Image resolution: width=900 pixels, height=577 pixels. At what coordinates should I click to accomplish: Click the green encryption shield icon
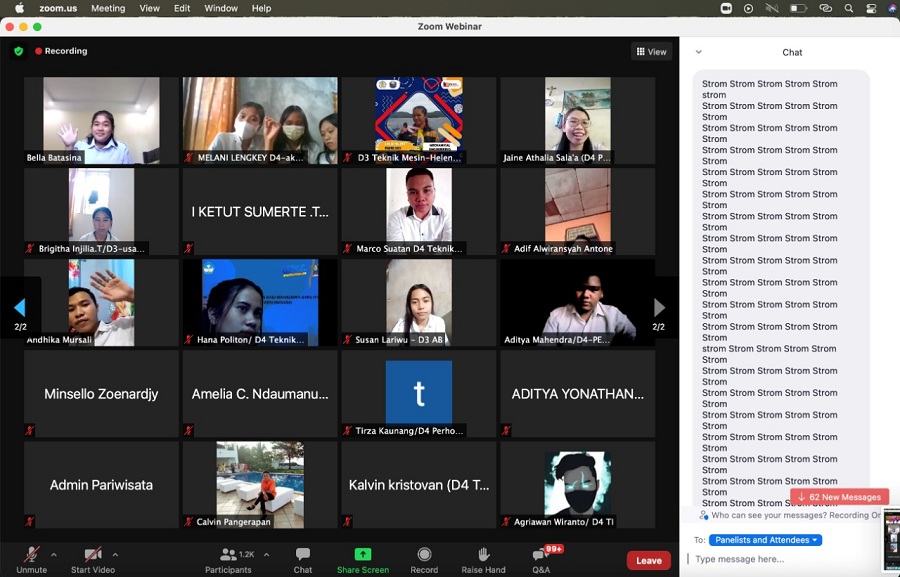[x=18, y=51]
